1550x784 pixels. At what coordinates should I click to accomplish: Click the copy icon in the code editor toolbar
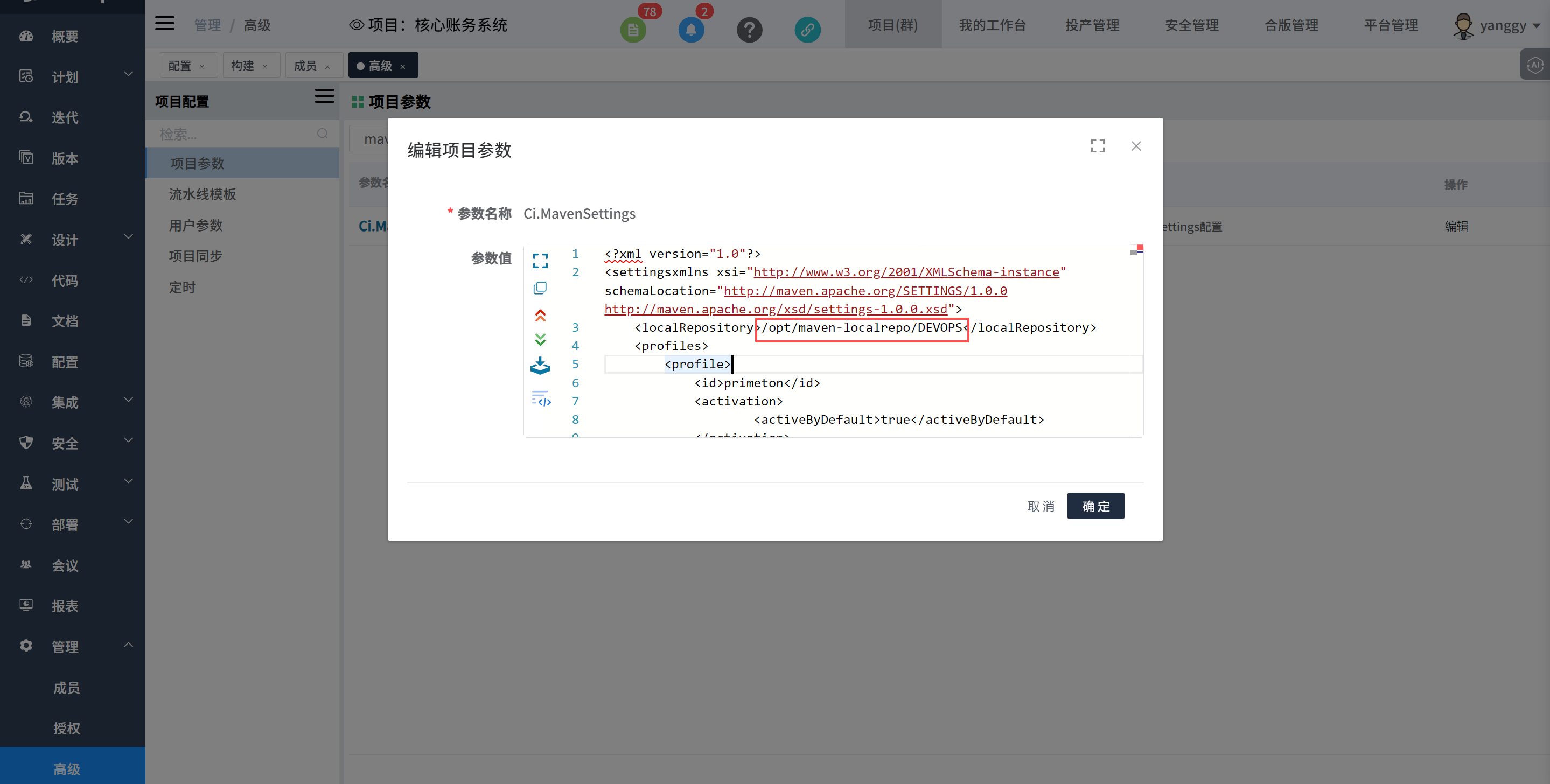pos(540,288)
